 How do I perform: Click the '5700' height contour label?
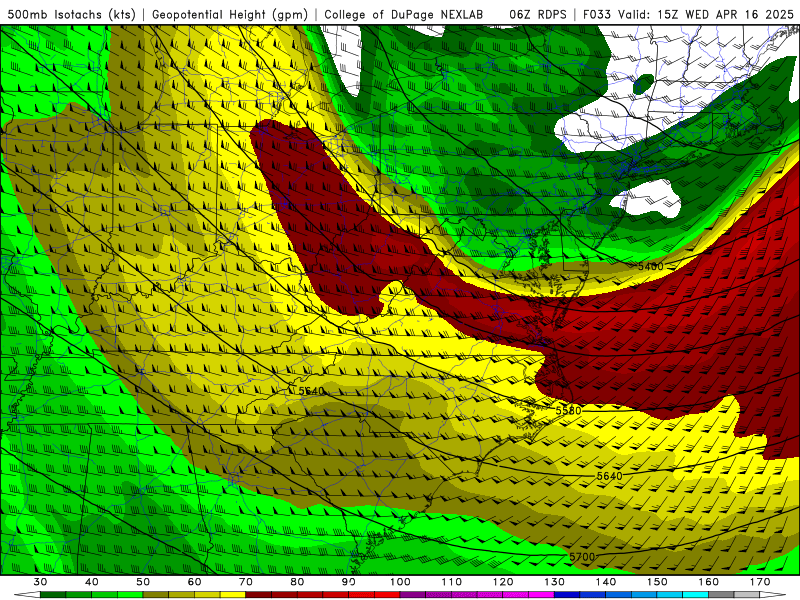[x=582, y=557]
